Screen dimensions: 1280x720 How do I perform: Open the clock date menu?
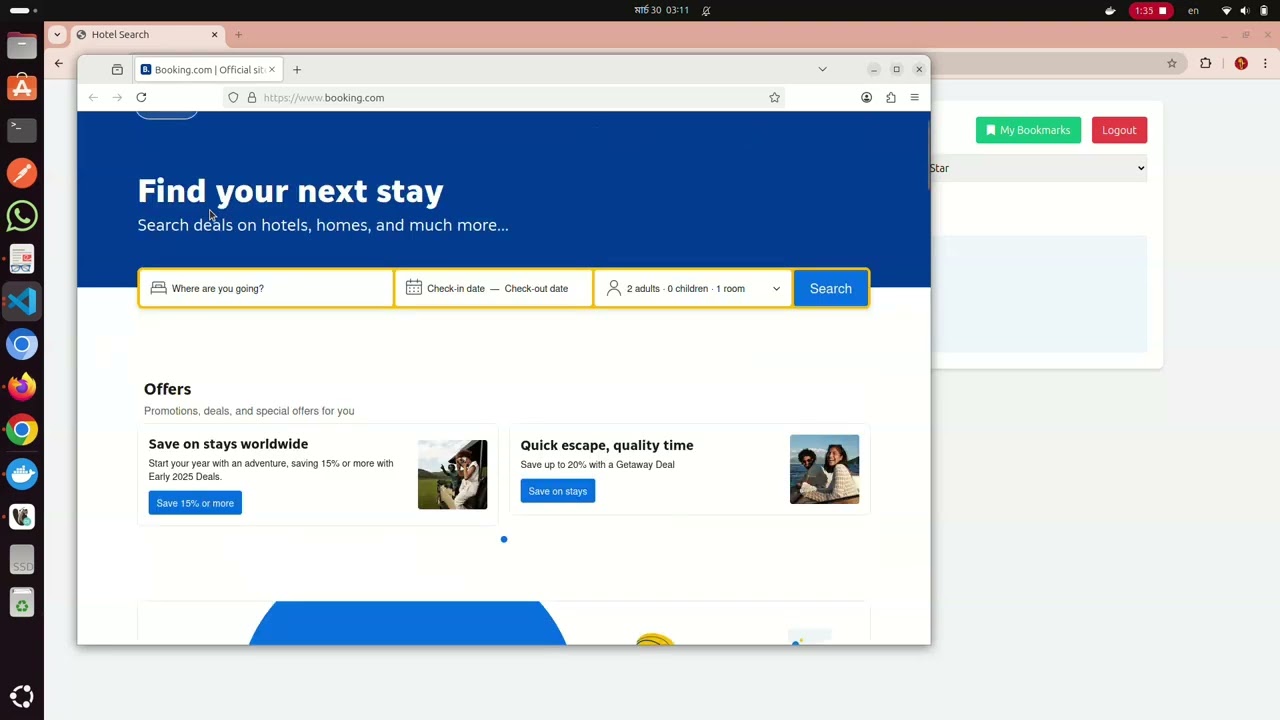click(x=662, y=10)
